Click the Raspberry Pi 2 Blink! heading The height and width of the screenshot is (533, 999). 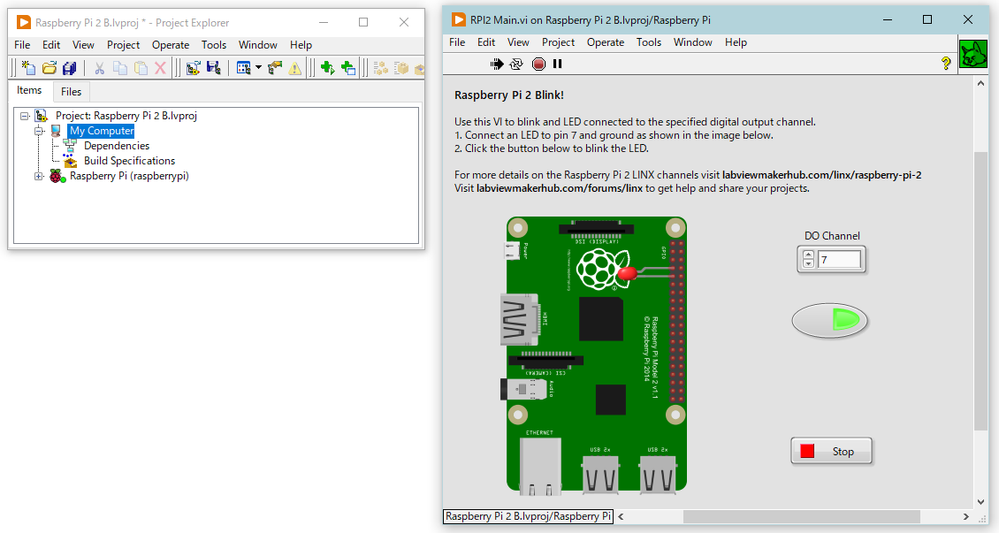click(x=509, y=95)
